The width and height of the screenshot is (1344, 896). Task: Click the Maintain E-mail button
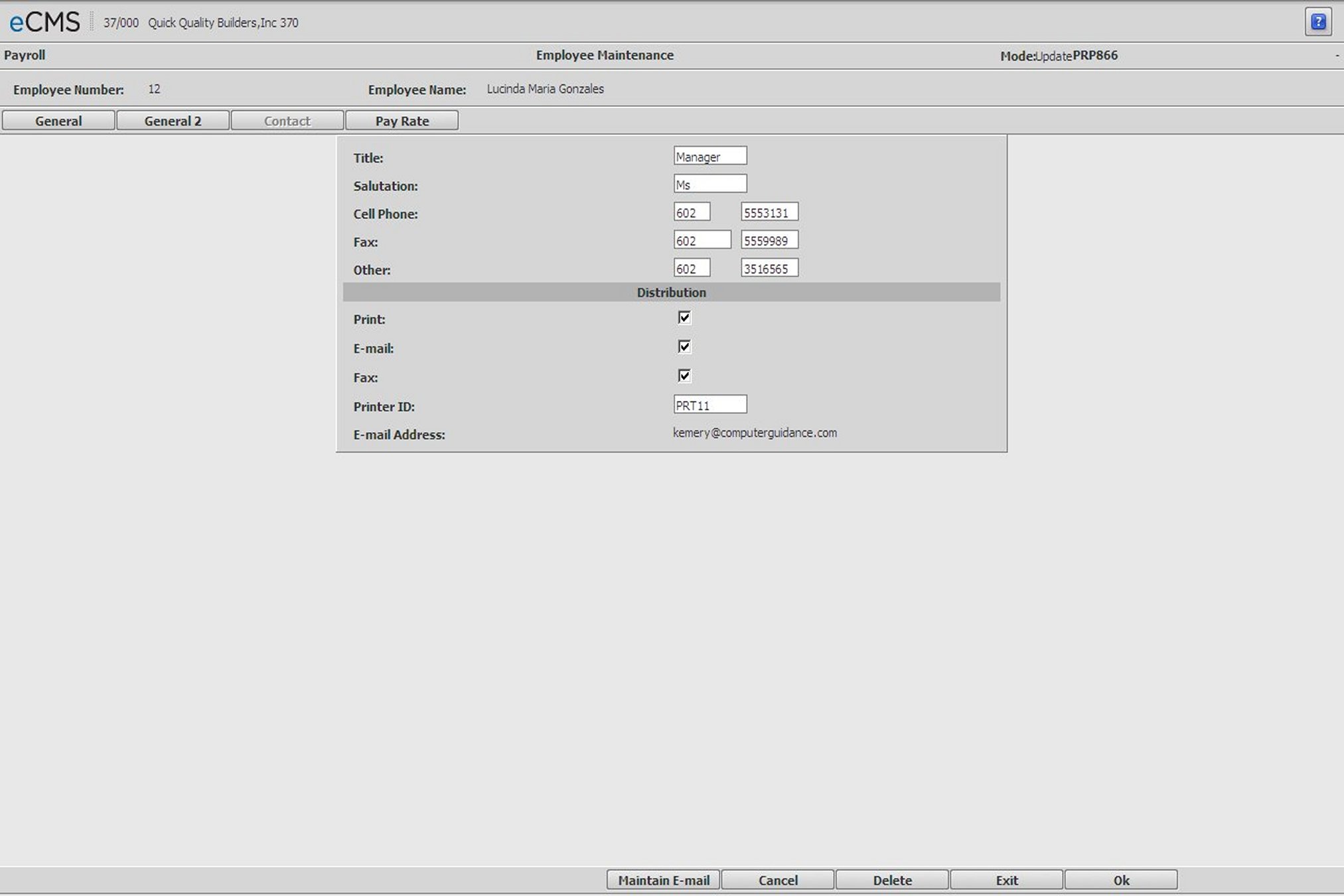[663, 880]
